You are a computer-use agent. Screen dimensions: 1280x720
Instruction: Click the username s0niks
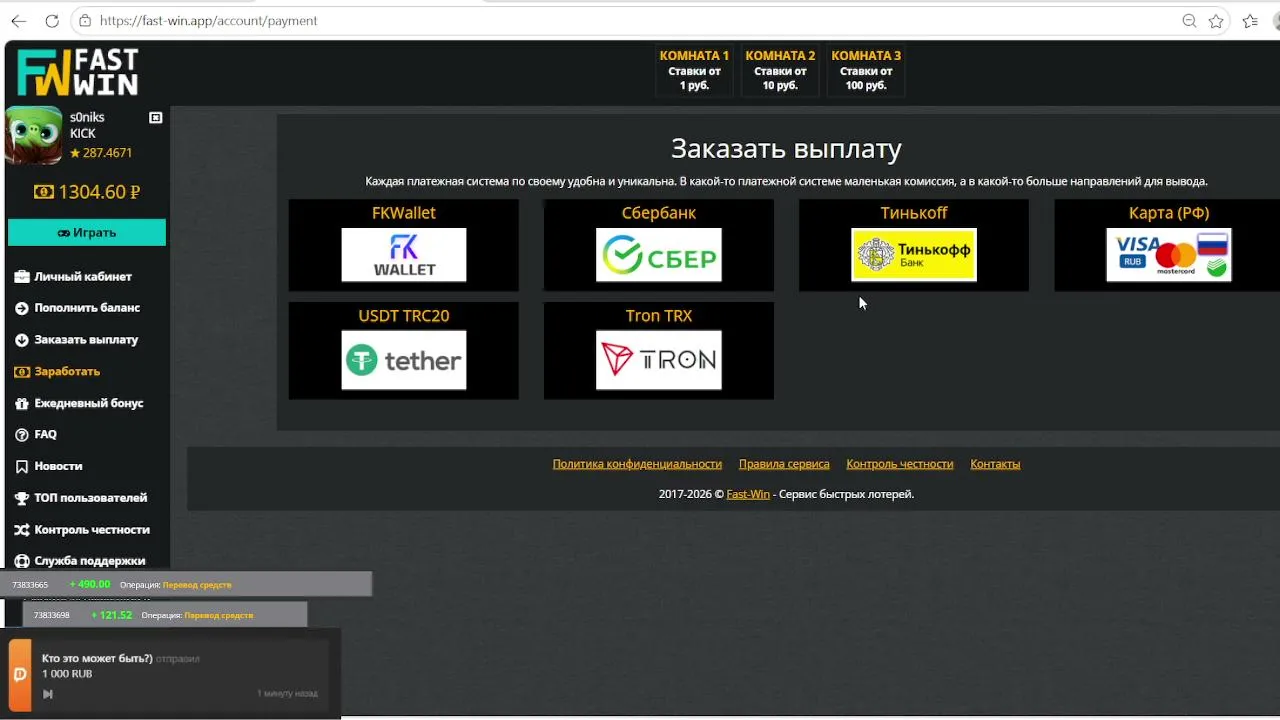(x=87, y=118)
